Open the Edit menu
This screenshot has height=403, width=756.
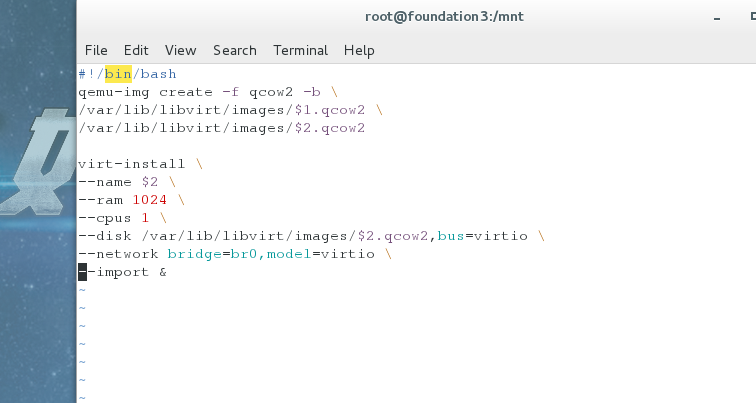[136, 50]
